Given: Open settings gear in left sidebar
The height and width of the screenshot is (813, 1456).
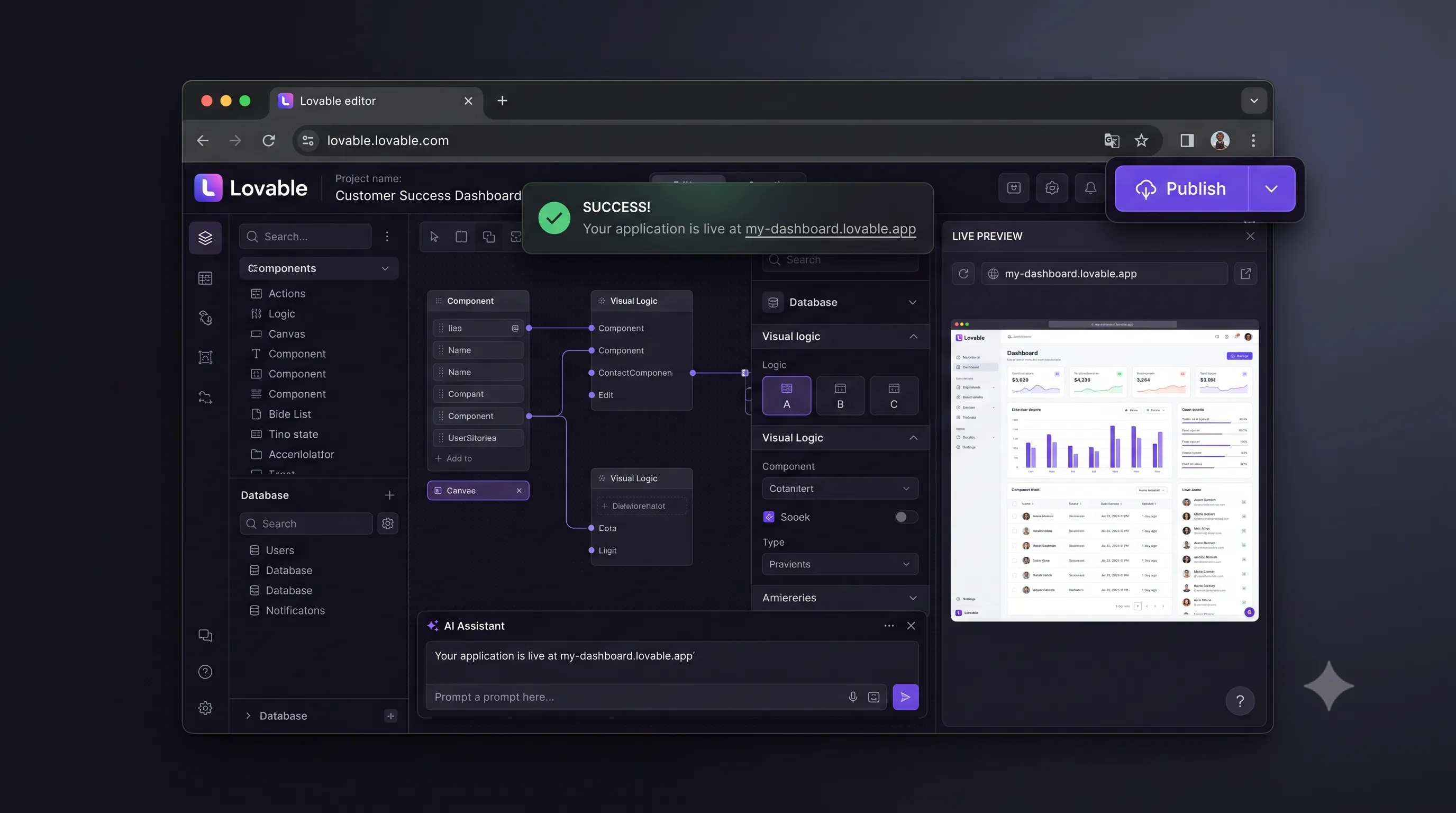Looking at the screenshot, I should coord(205,708).
